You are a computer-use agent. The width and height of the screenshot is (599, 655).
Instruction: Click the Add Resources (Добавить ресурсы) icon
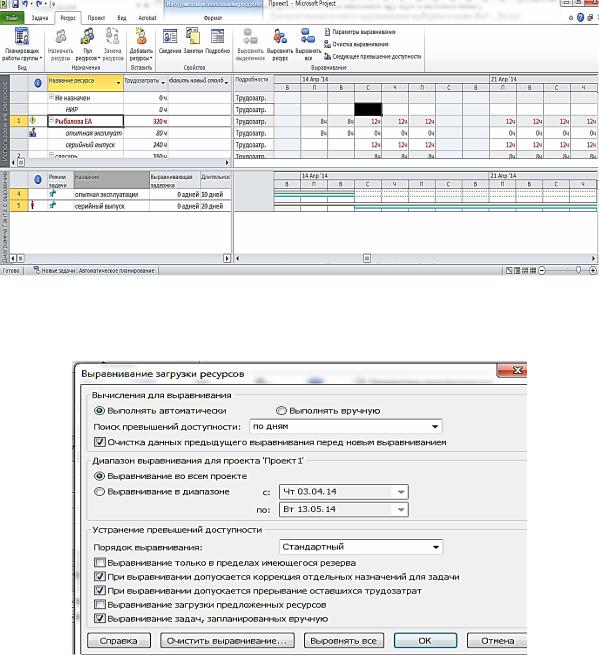(141, 36)
